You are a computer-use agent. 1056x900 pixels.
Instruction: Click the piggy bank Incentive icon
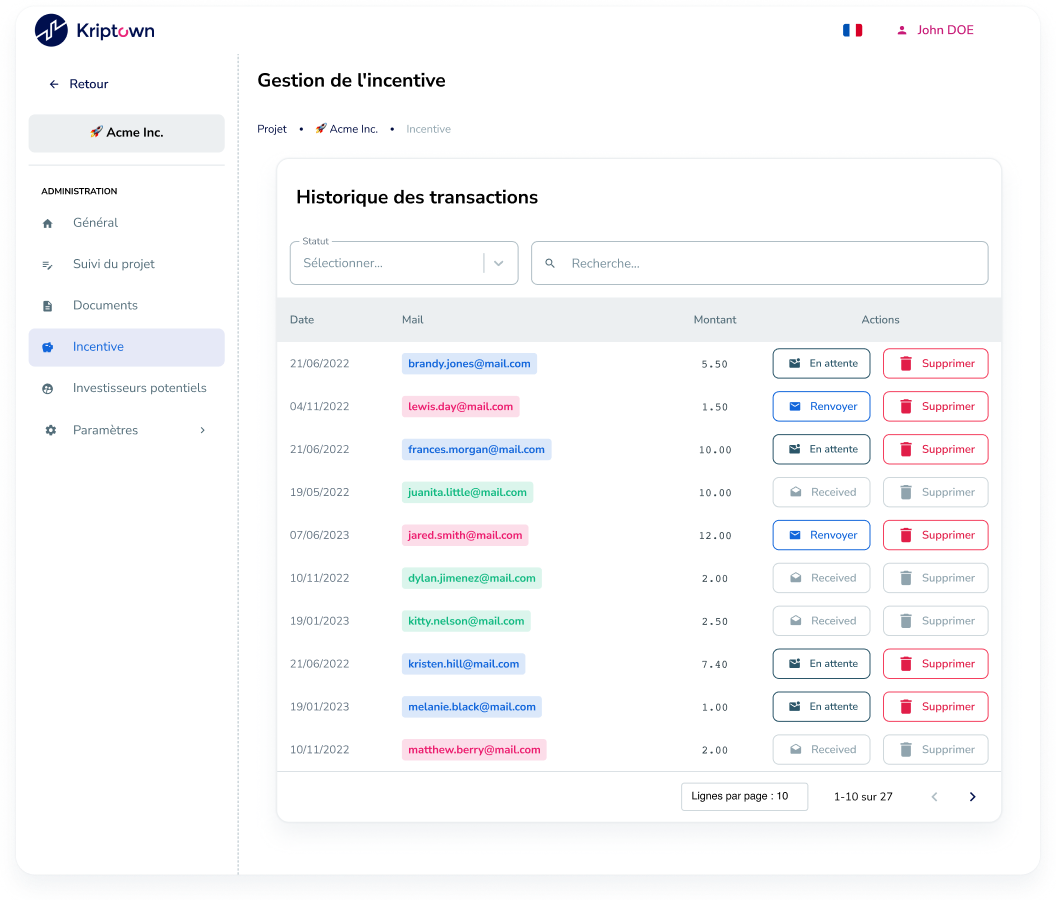click(48, 347)
